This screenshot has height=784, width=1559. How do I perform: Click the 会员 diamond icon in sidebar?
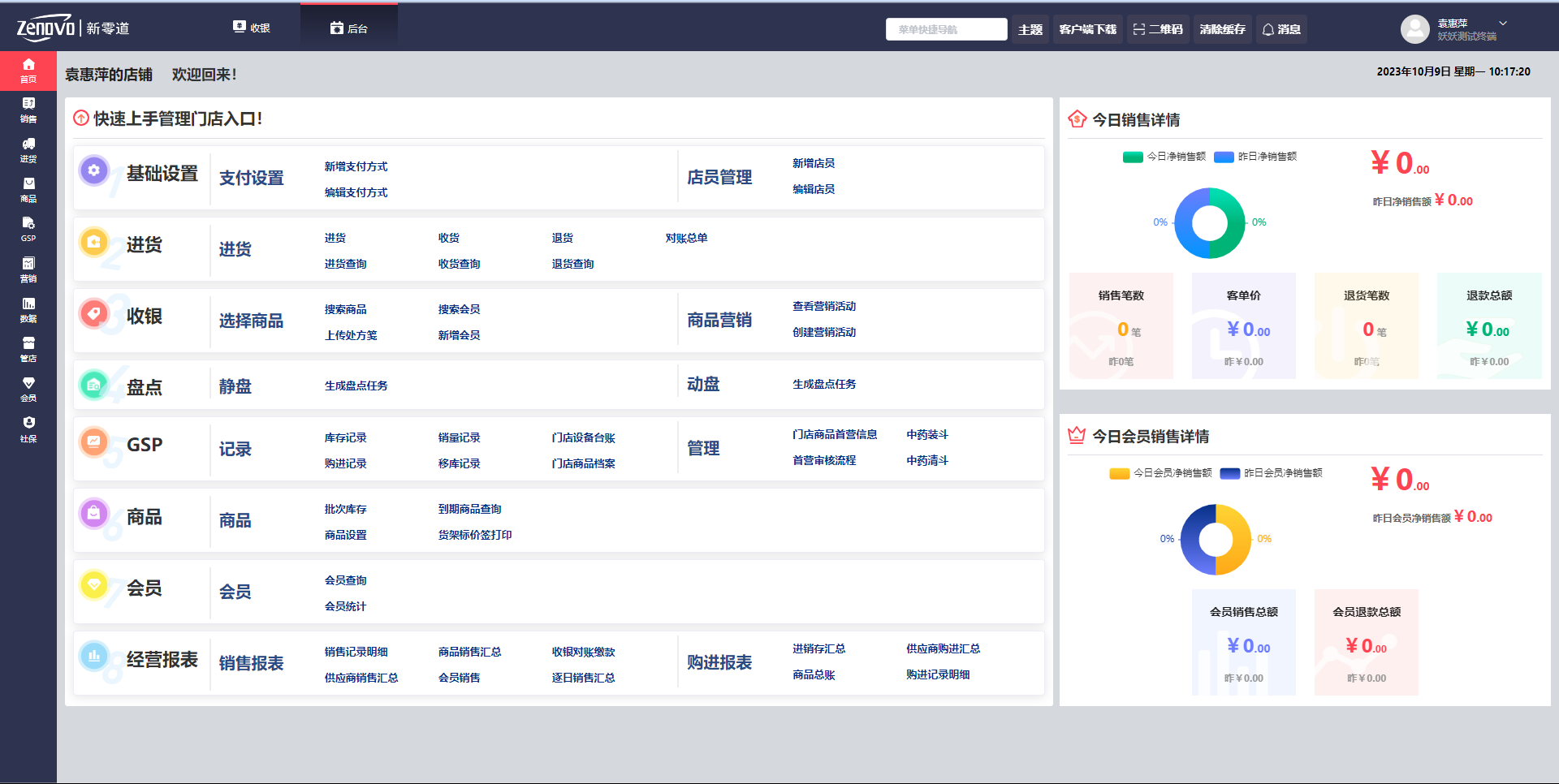tap(28, 389)
